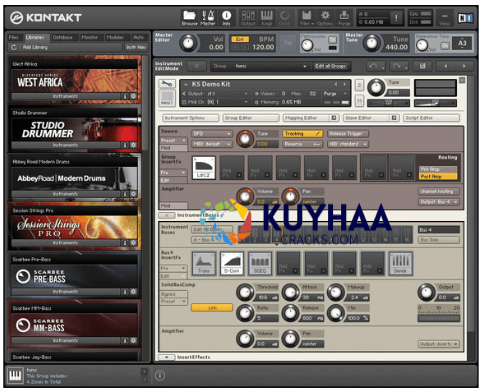The height and width of the screenshot is (392, 481).
Task: Click the NI logo at top right
Action: click(x=466, y=18)
